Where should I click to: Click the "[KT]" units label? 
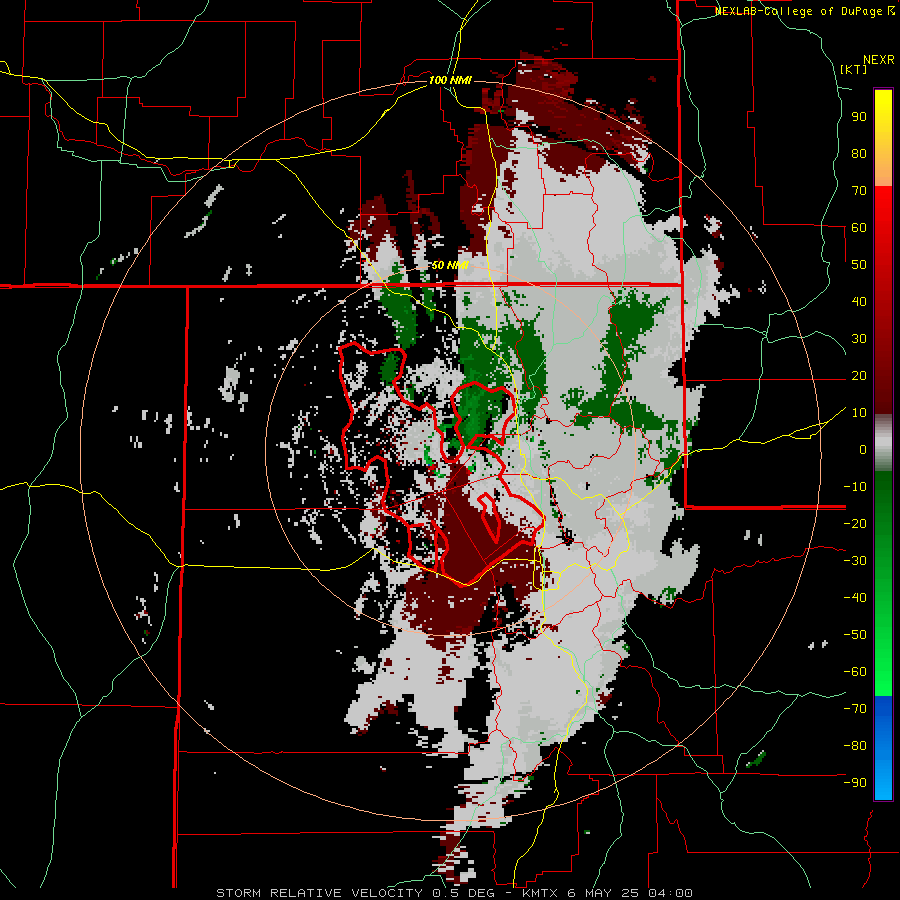click(854, 69)
